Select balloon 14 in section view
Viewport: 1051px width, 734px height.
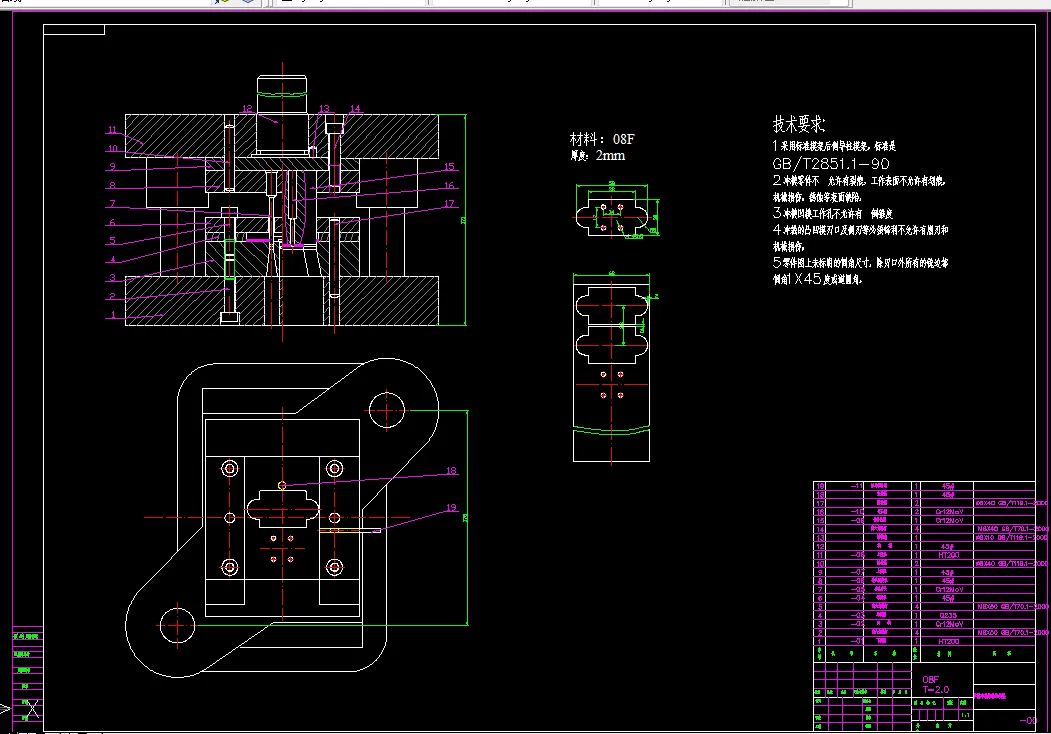coord(355,109)
